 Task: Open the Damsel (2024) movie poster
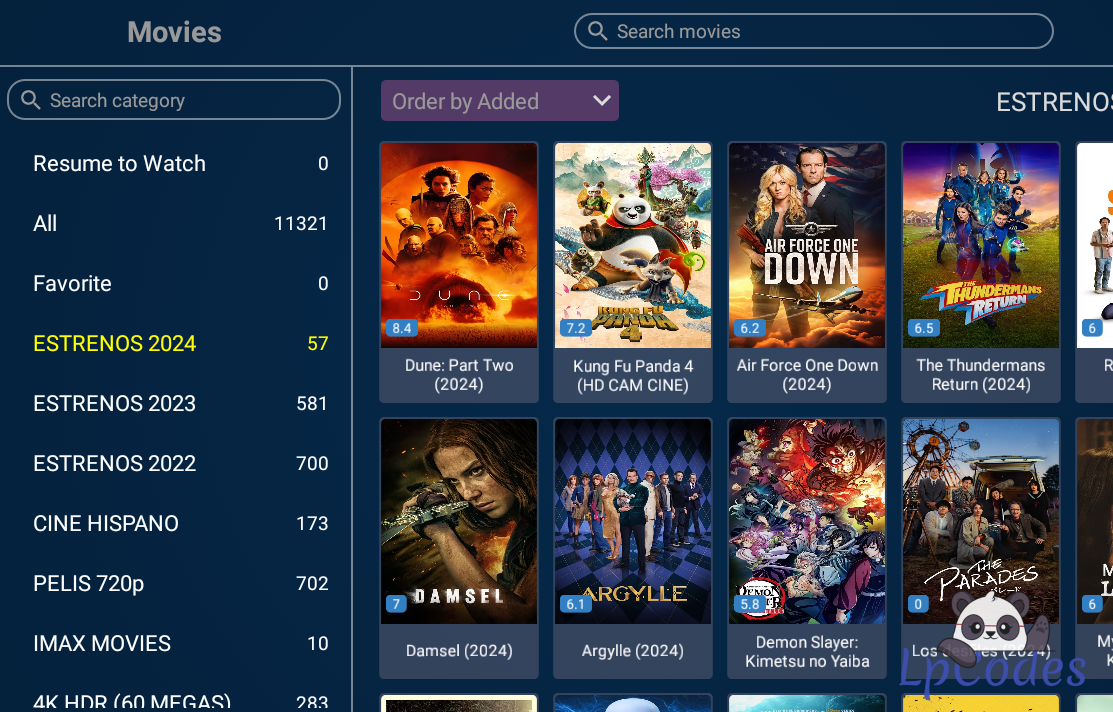coord(459,521)
